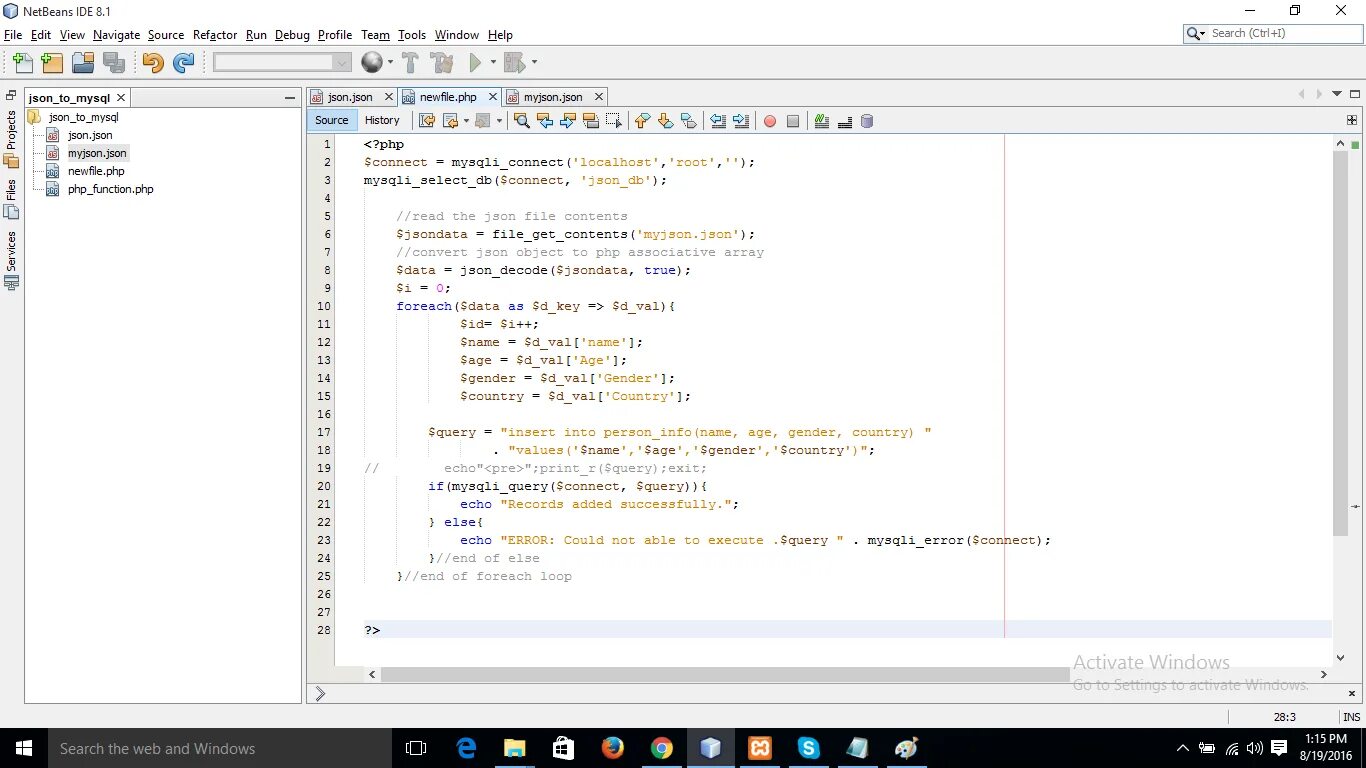Toggle the rectangular selection icon

614,121
